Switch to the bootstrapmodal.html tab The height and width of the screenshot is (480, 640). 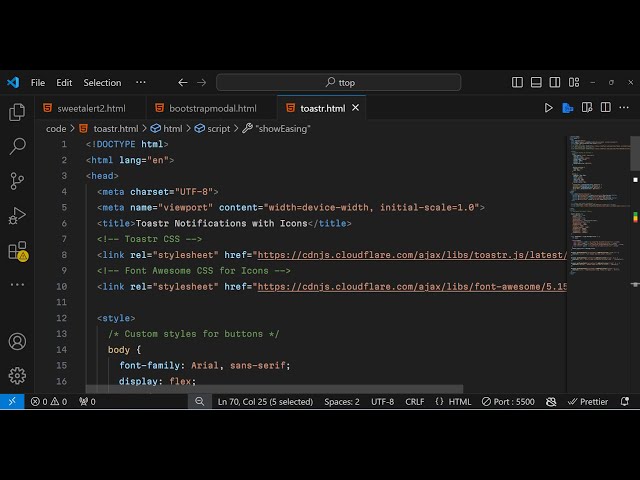211,108
